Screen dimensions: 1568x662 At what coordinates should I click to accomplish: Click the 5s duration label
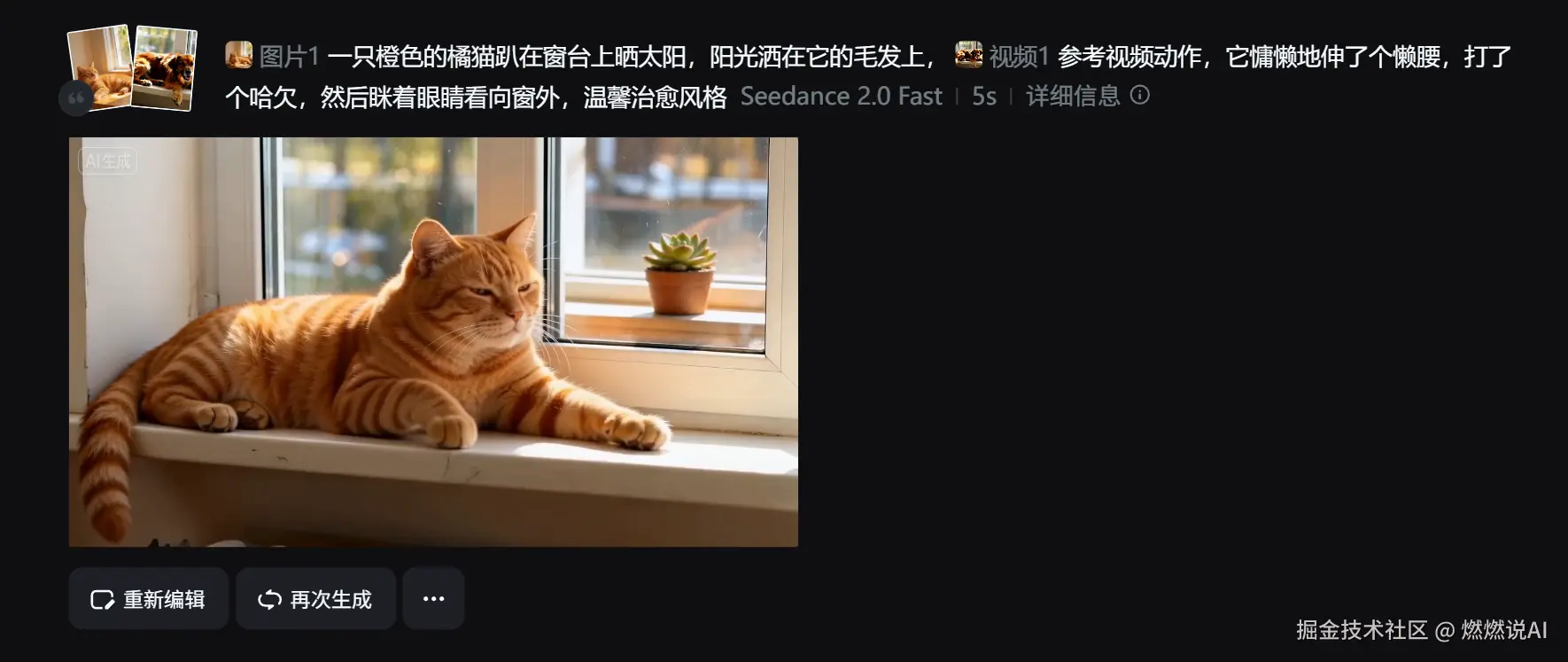984,96
